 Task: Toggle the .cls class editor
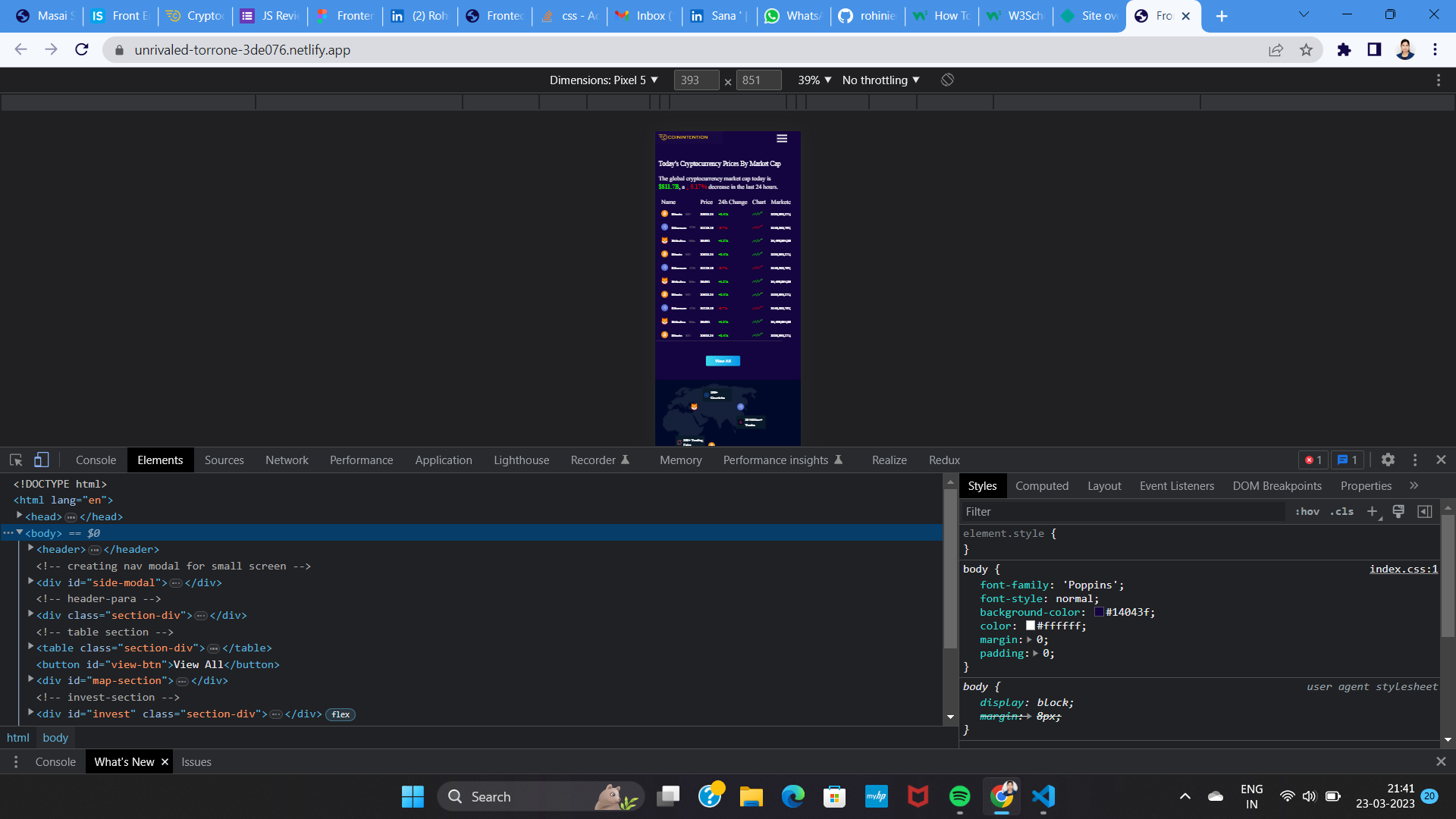[1342, 511]
